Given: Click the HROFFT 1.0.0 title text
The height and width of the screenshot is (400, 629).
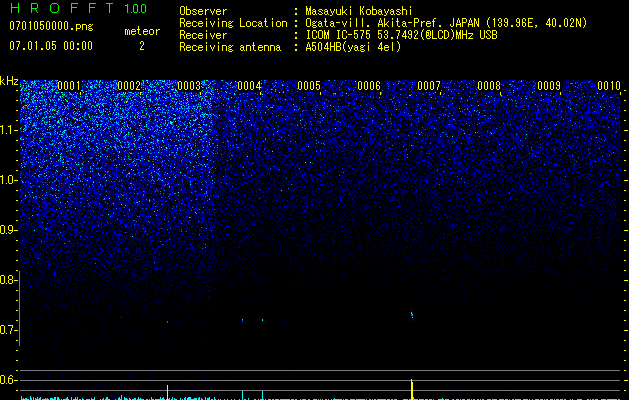Looking at the screenshot, I should [78, 8].
